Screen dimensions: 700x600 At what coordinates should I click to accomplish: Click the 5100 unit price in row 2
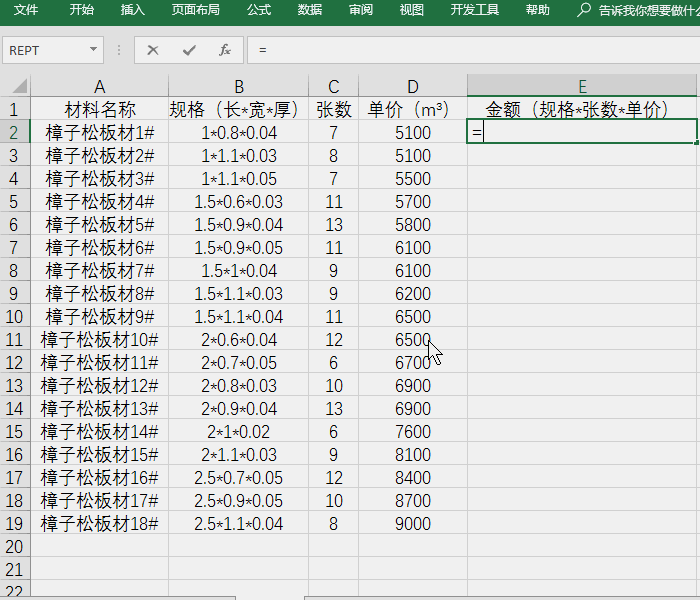click(412, 132)
